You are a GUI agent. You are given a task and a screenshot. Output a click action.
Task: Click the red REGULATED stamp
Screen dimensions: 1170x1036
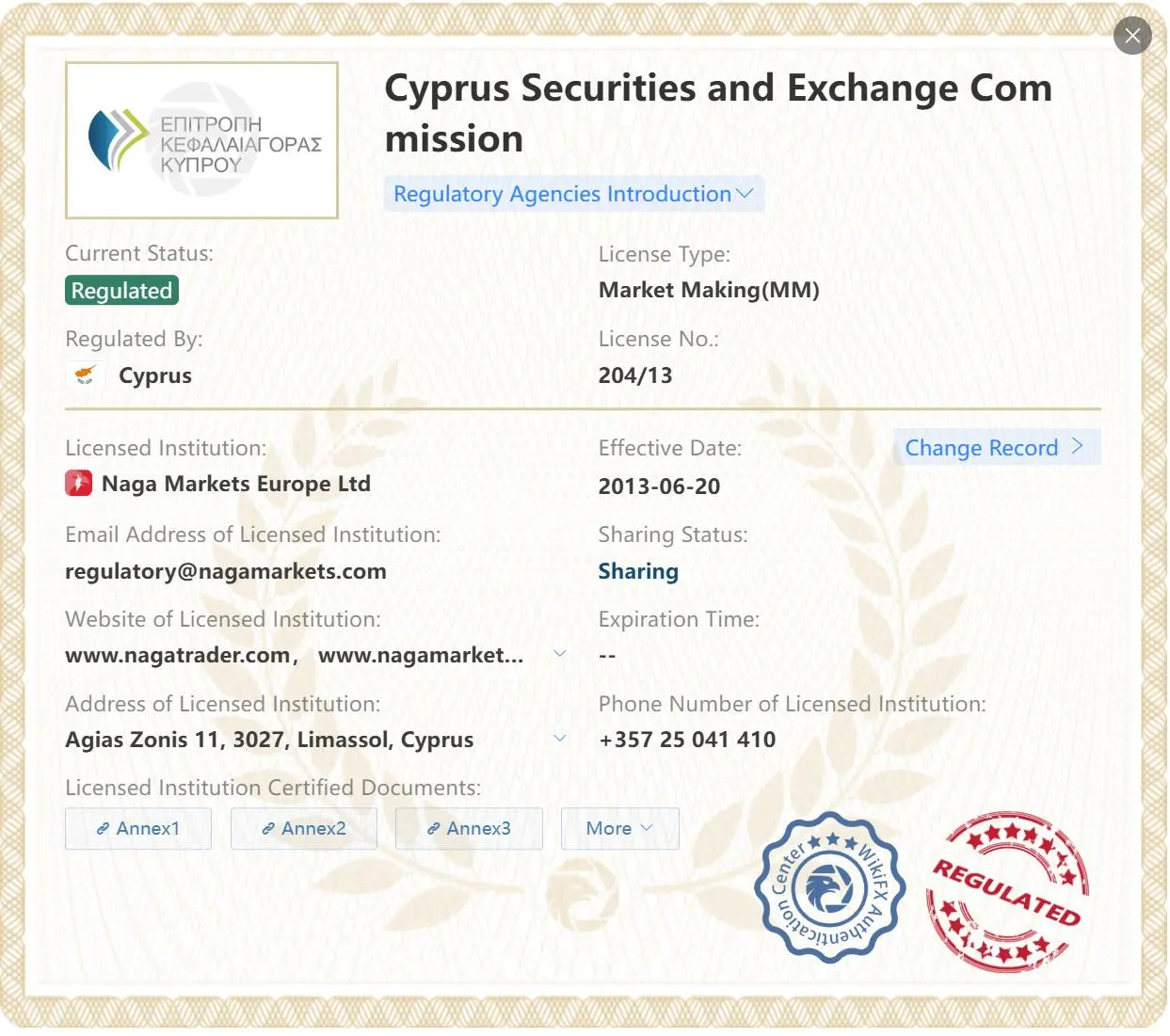tap(1007, 892)
